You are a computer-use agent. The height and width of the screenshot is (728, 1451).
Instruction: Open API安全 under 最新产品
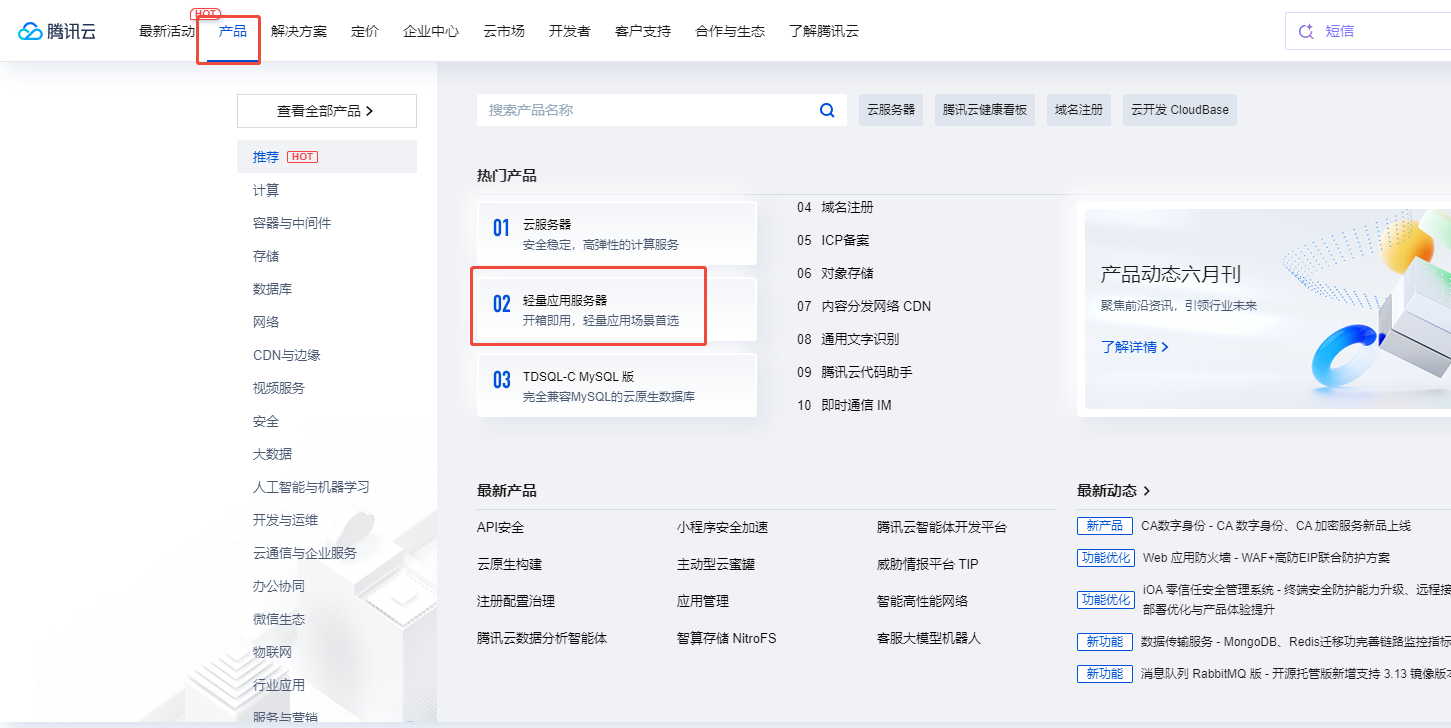coord(500,527)
